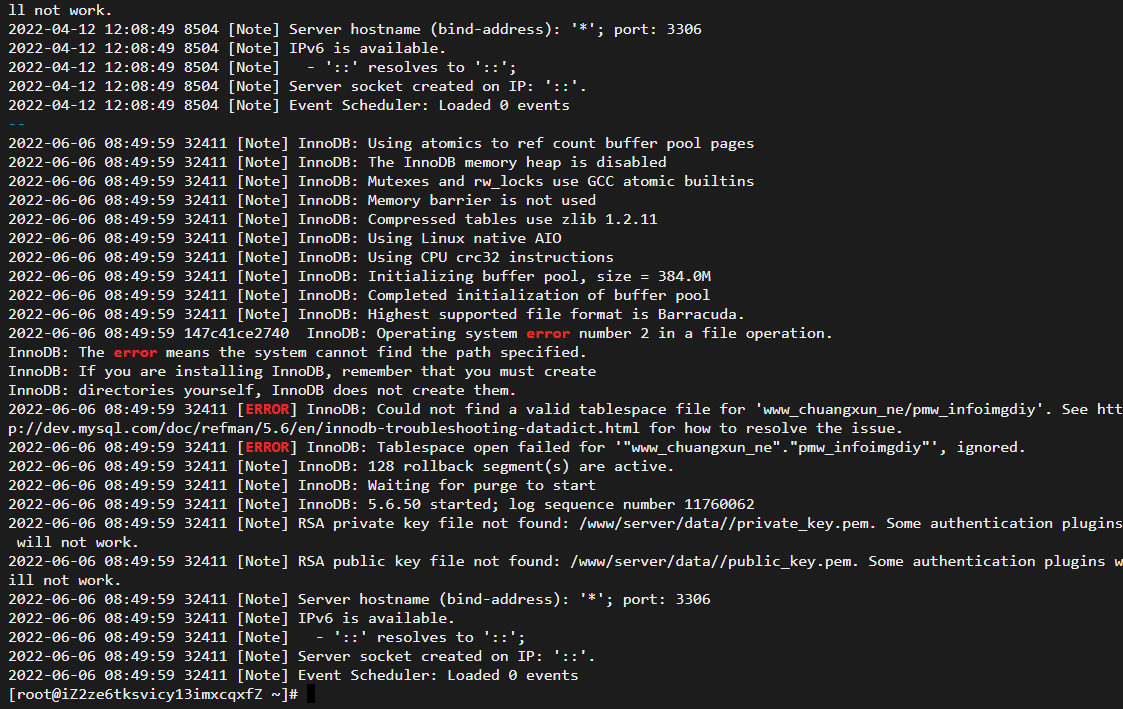The width and height of the screenshot is (1123, 709).
Task: Click the red 'error' word before 'number 2'
Action: click(x=547, y=333)
